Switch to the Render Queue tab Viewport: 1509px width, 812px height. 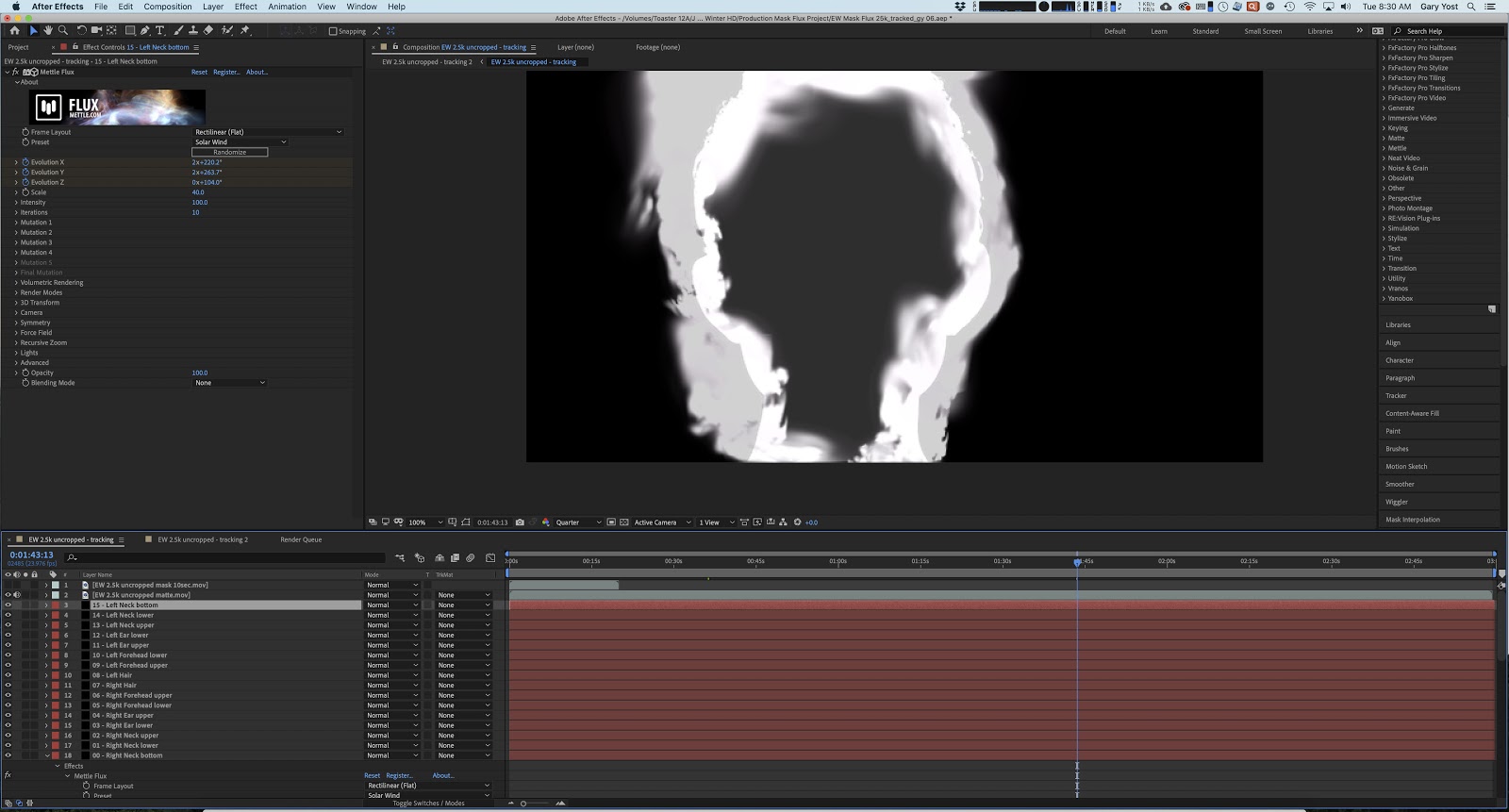coord(301,539)
